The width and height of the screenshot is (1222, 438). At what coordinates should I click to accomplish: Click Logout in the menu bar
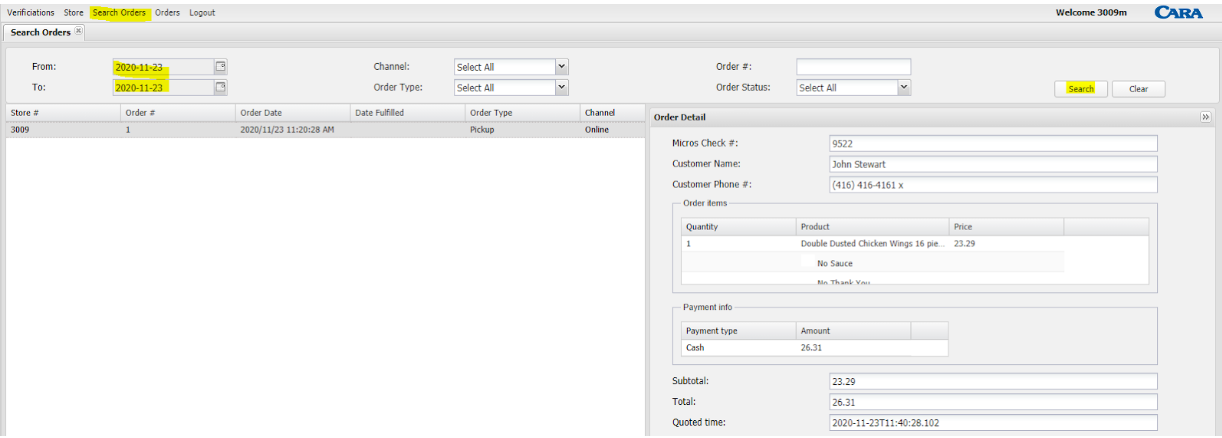[x=202, y=13]
